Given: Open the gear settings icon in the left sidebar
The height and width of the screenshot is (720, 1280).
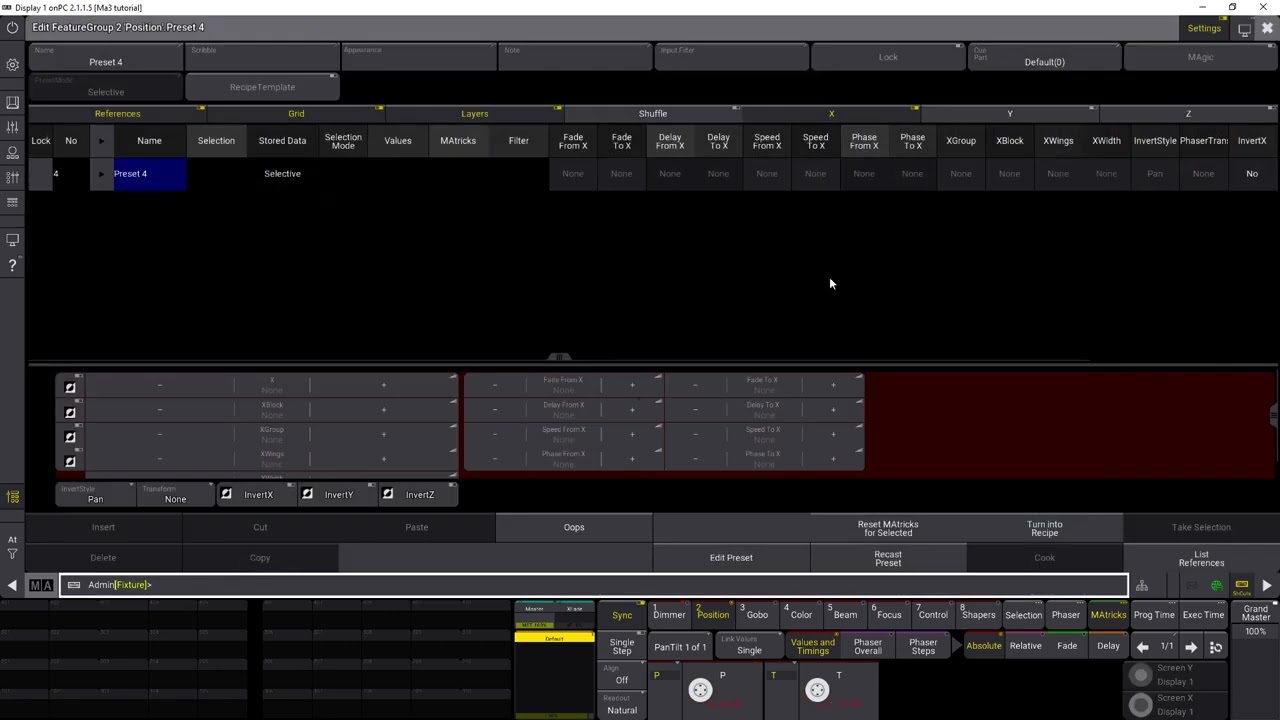Looking at the screenshot, I should coord(12,65).
